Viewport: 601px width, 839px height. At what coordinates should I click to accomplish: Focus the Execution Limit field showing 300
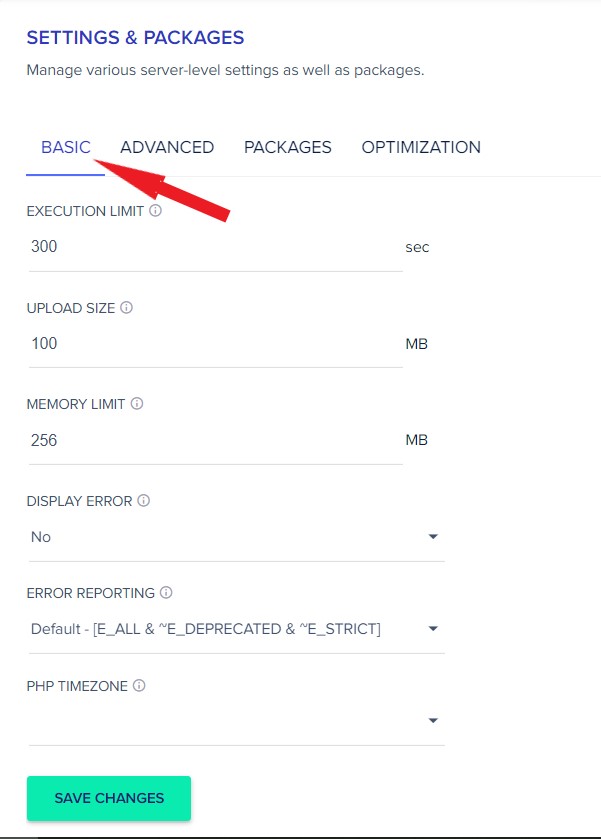pos(216,247)
